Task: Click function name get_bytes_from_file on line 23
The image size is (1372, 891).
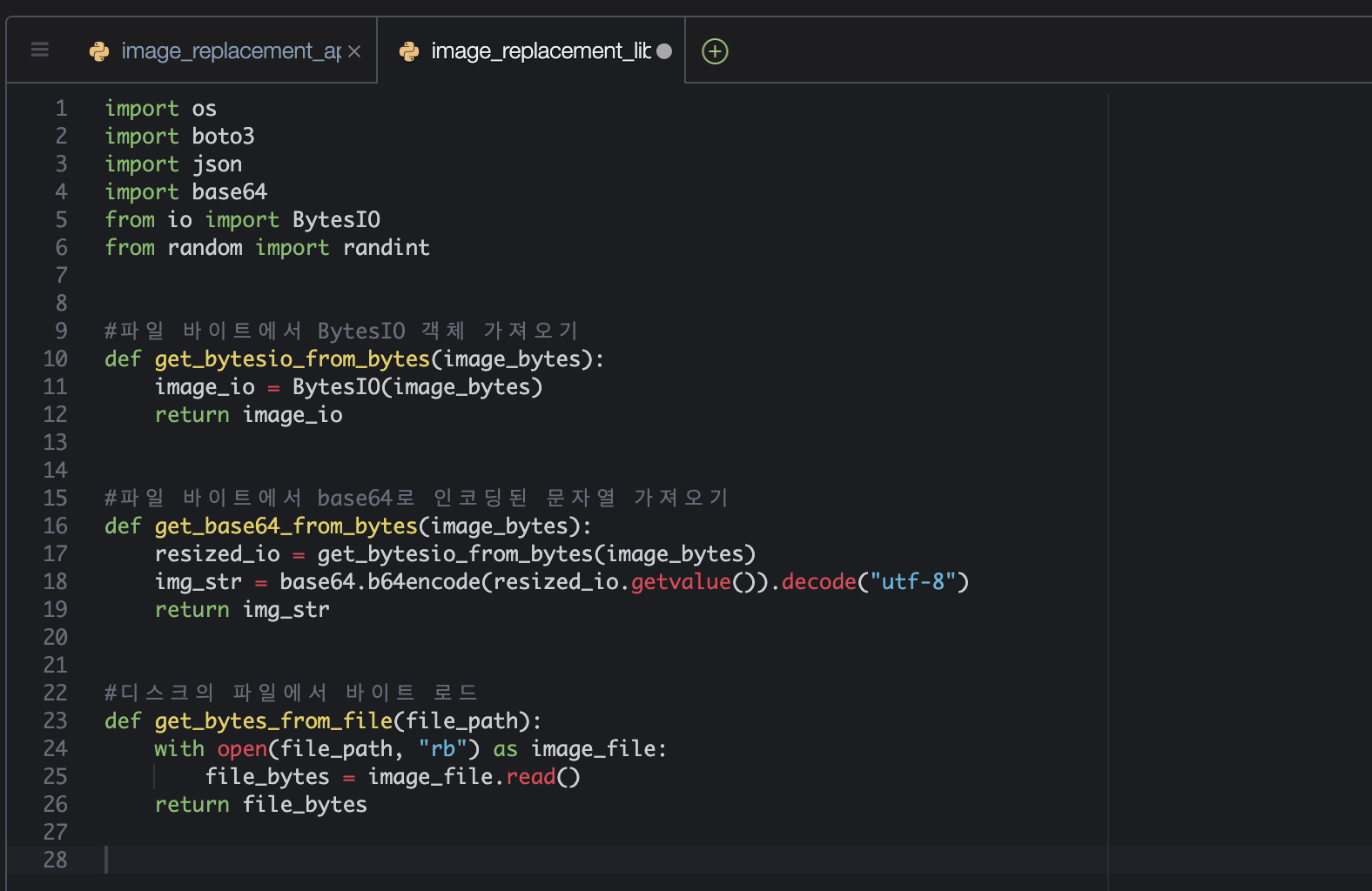Action: [x=274, y=720]
